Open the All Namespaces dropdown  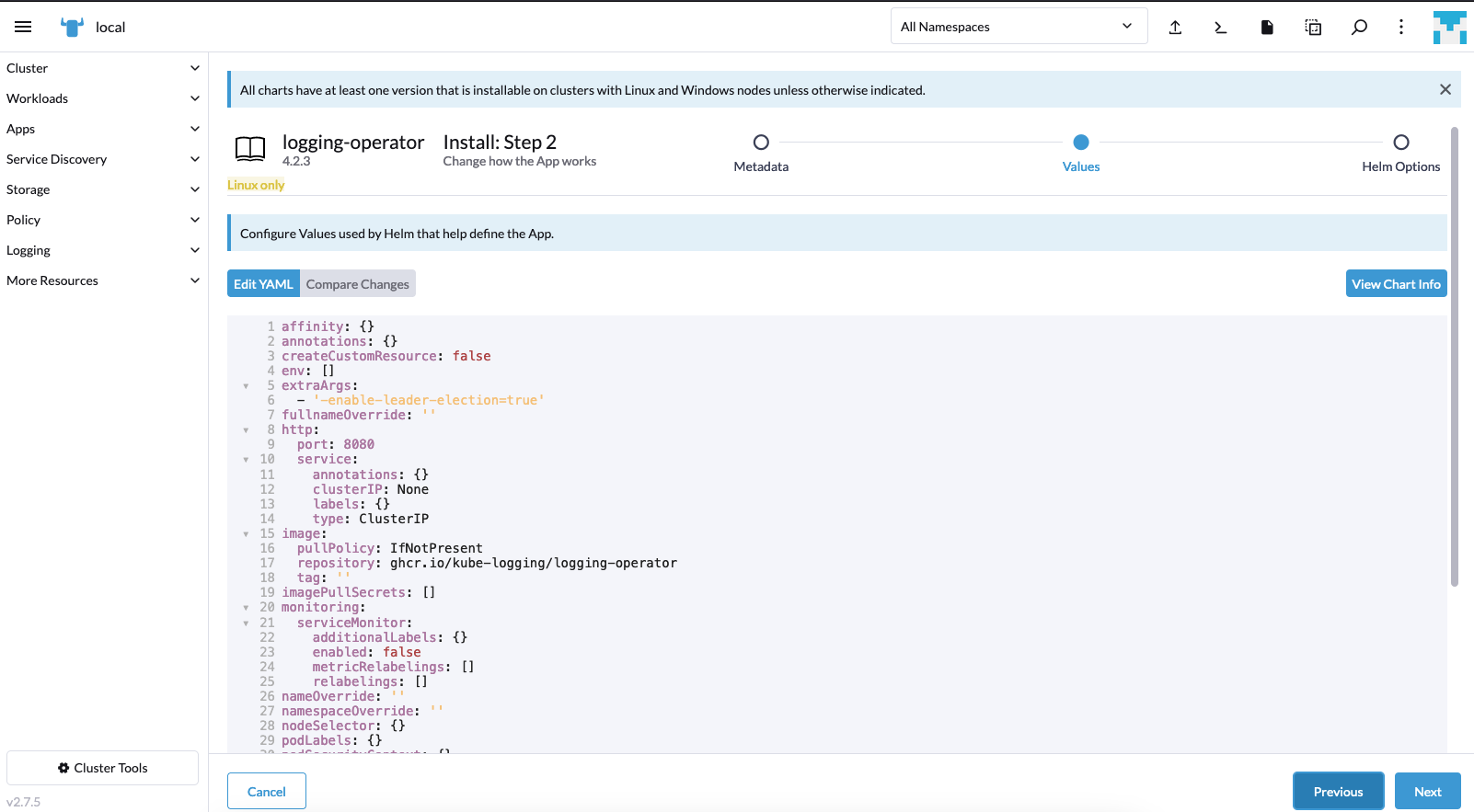tap(1019, 27)
